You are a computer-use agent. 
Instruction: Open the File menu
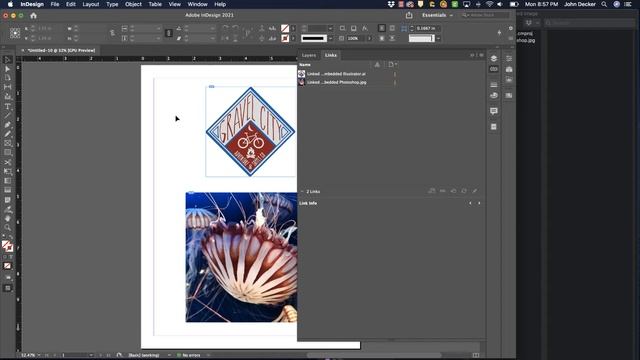tap(55, 4)
